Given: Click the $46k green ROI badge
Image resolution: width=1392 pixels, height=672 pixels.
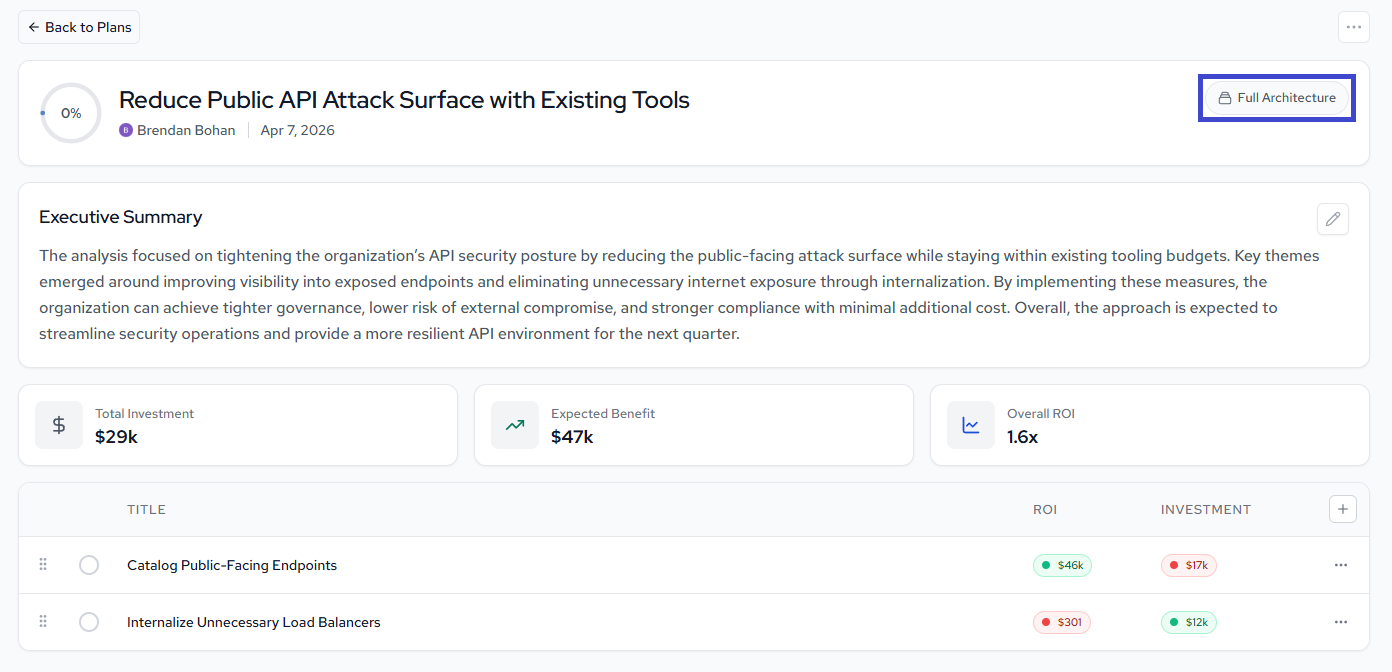Looking at the screenshot, I should pos(1062,565).
